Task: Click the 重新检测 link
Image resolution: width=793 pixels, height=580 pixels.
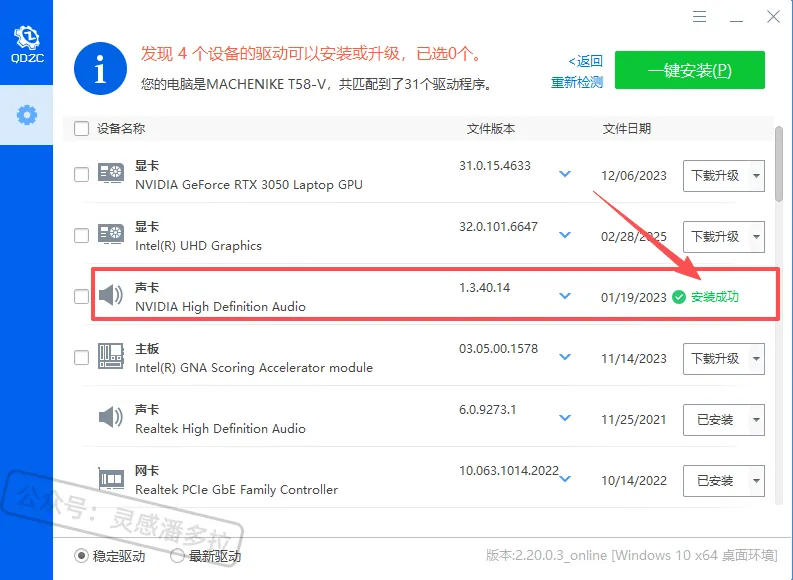Action: point(577,82)
